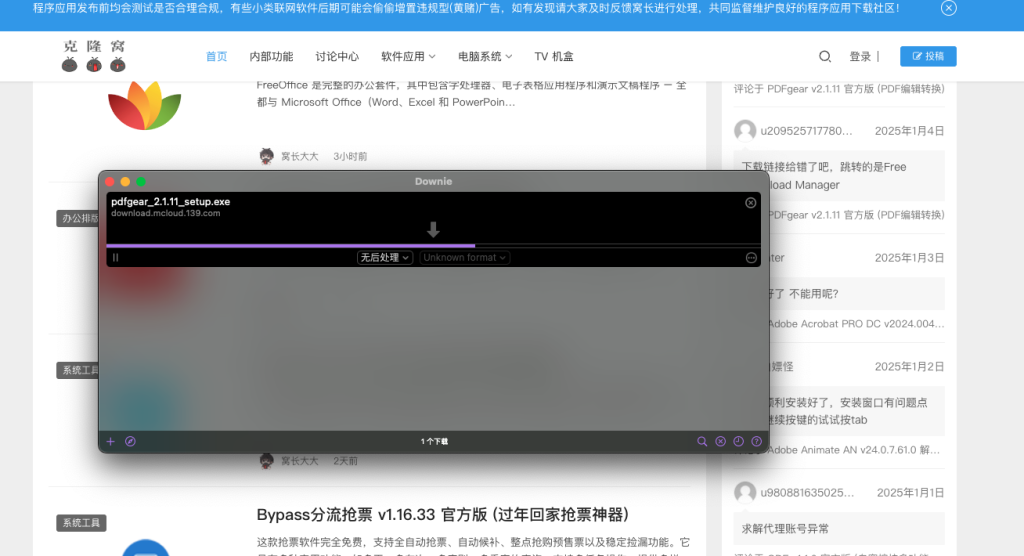Click author 窝长大大 on the 2天前 post
Screen dimensions: 1024x556
[299, 461]
